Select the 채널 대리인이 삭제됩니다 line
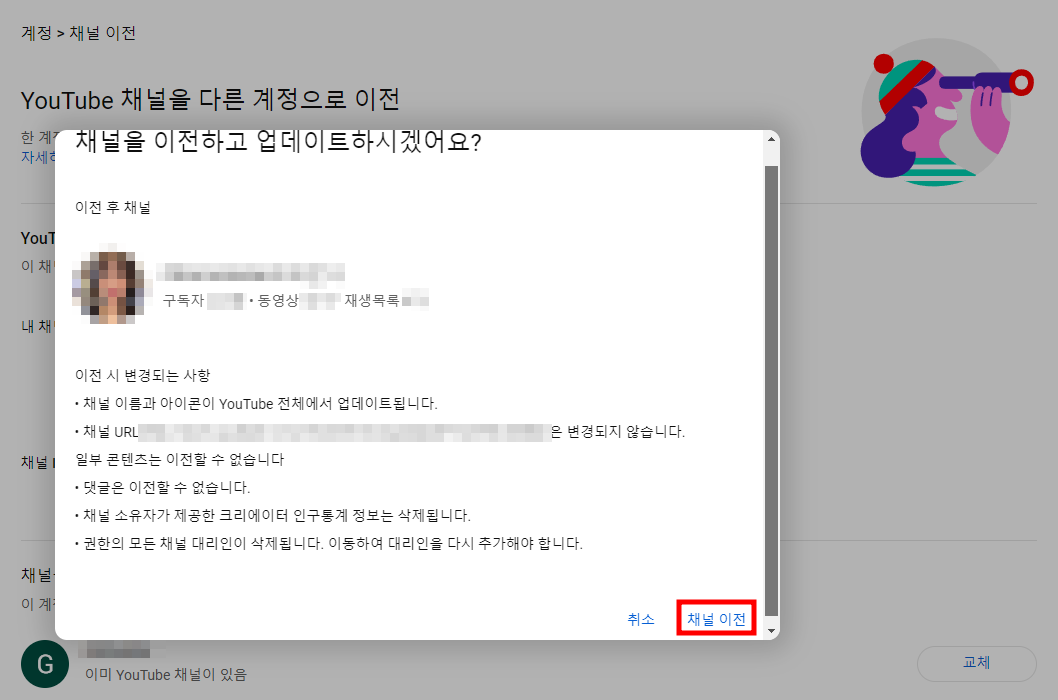This screenshot has width=1058, height=700. click(x=329, y=543)
